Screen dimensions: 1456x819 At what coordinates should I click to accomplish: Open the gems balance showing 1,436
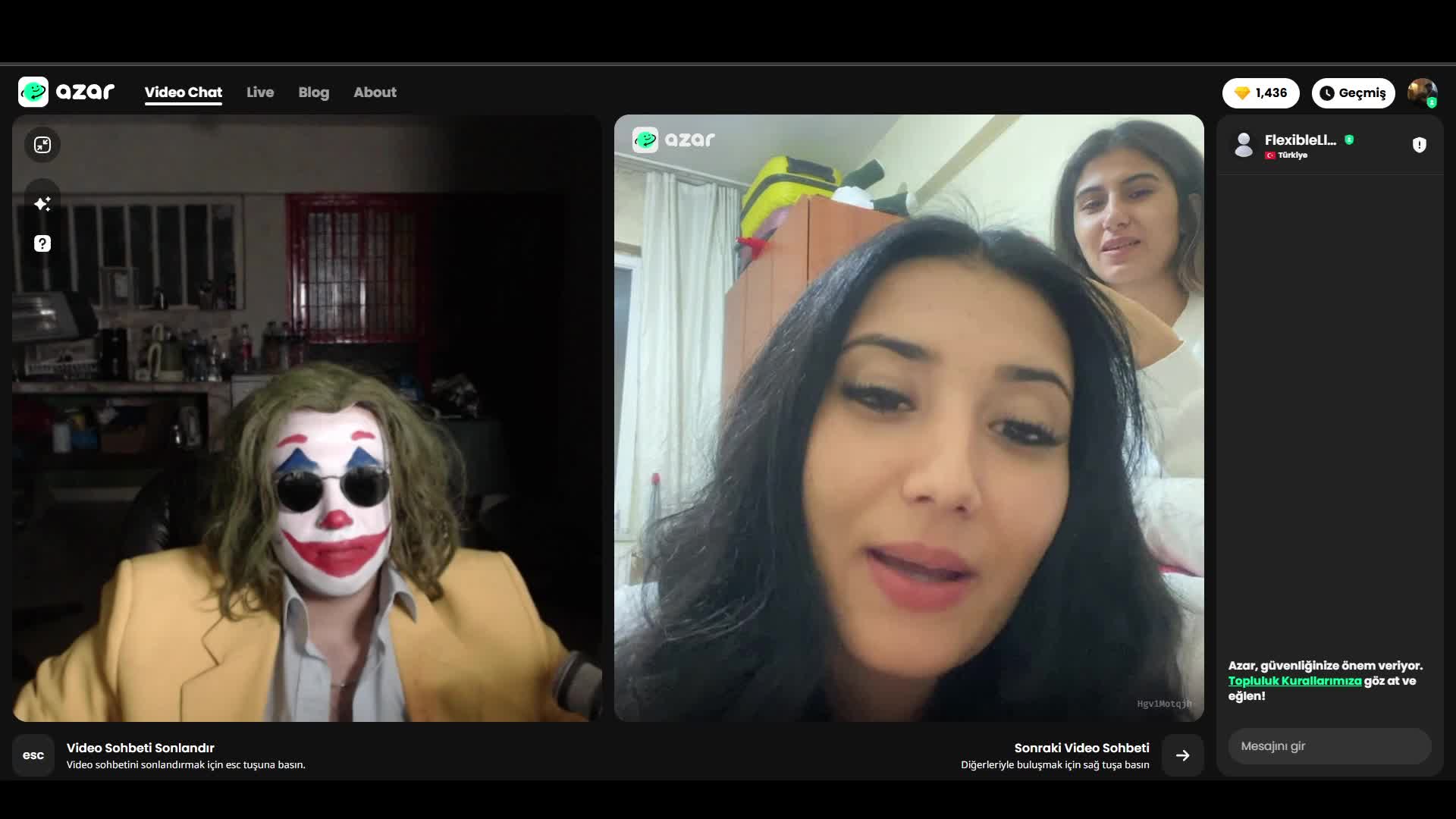1260,93
